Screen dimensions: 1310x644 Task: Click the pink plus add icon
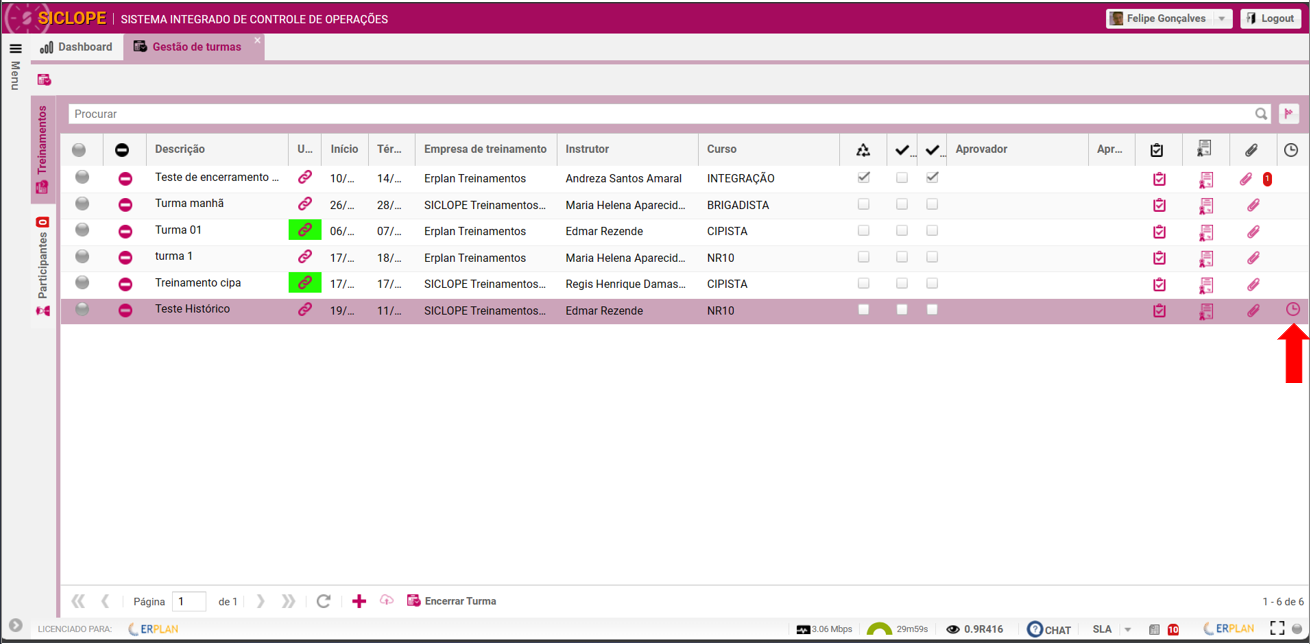[x=359, y=601]
